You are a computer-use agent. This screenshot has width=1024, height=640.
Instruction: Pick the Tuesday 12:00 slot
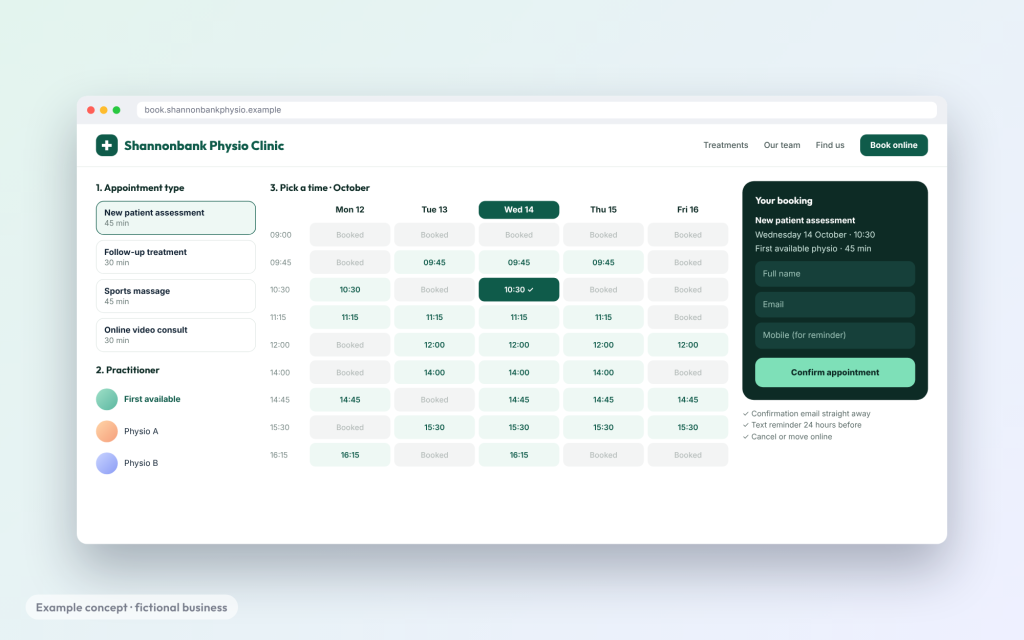(434, 345)
